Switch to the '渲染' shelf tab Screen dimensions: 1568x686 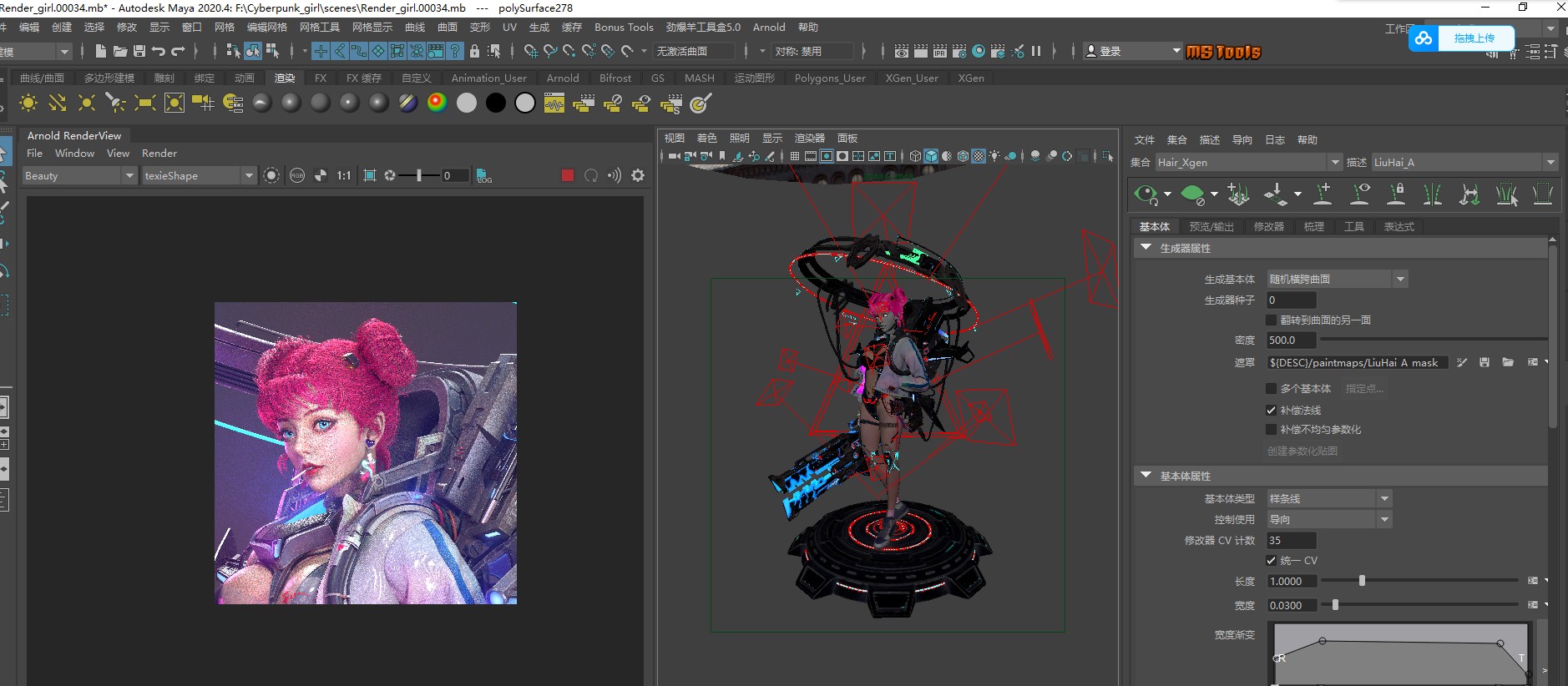285,78
